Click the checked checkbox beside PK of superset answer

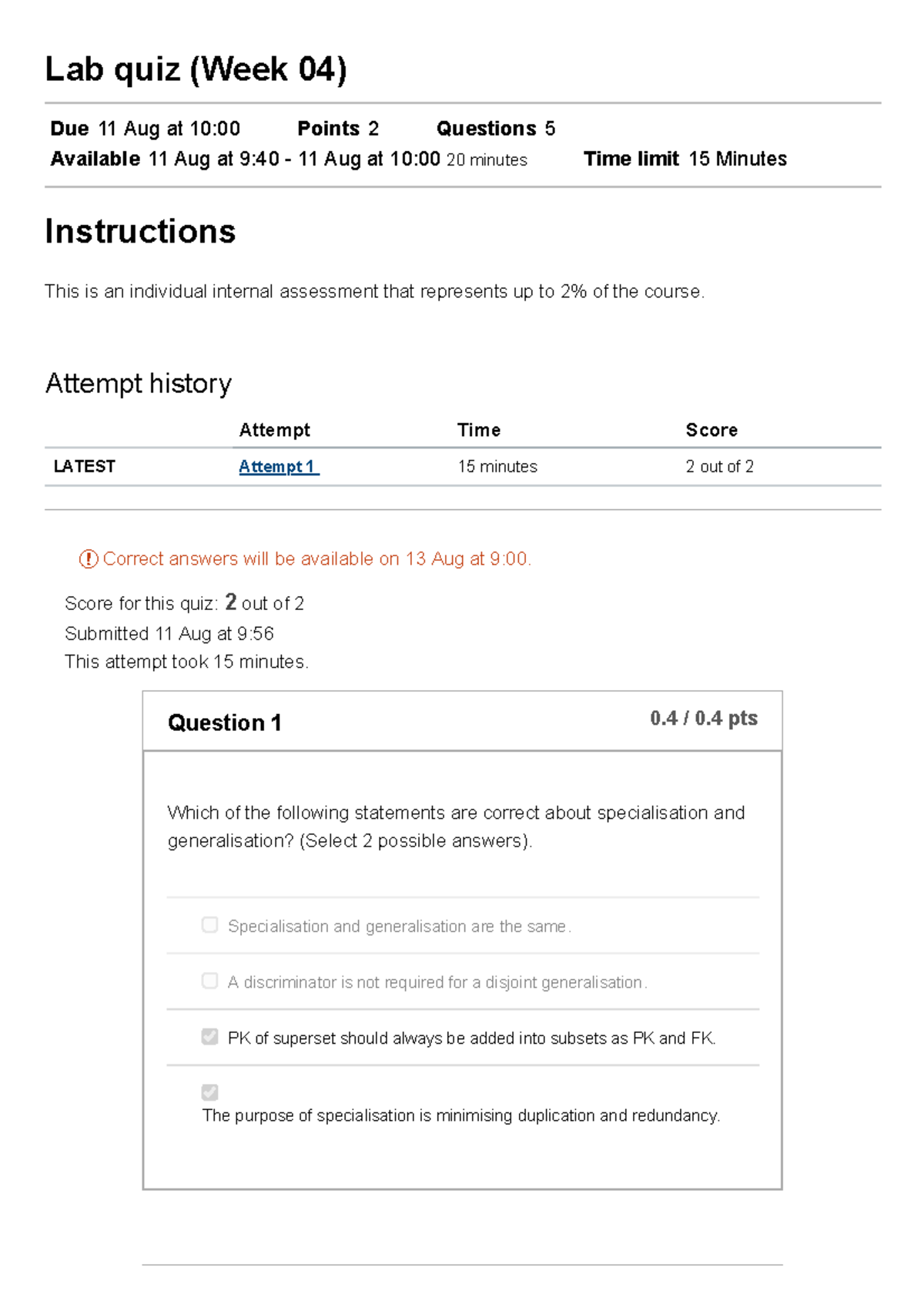click(x=209, y=1036)
